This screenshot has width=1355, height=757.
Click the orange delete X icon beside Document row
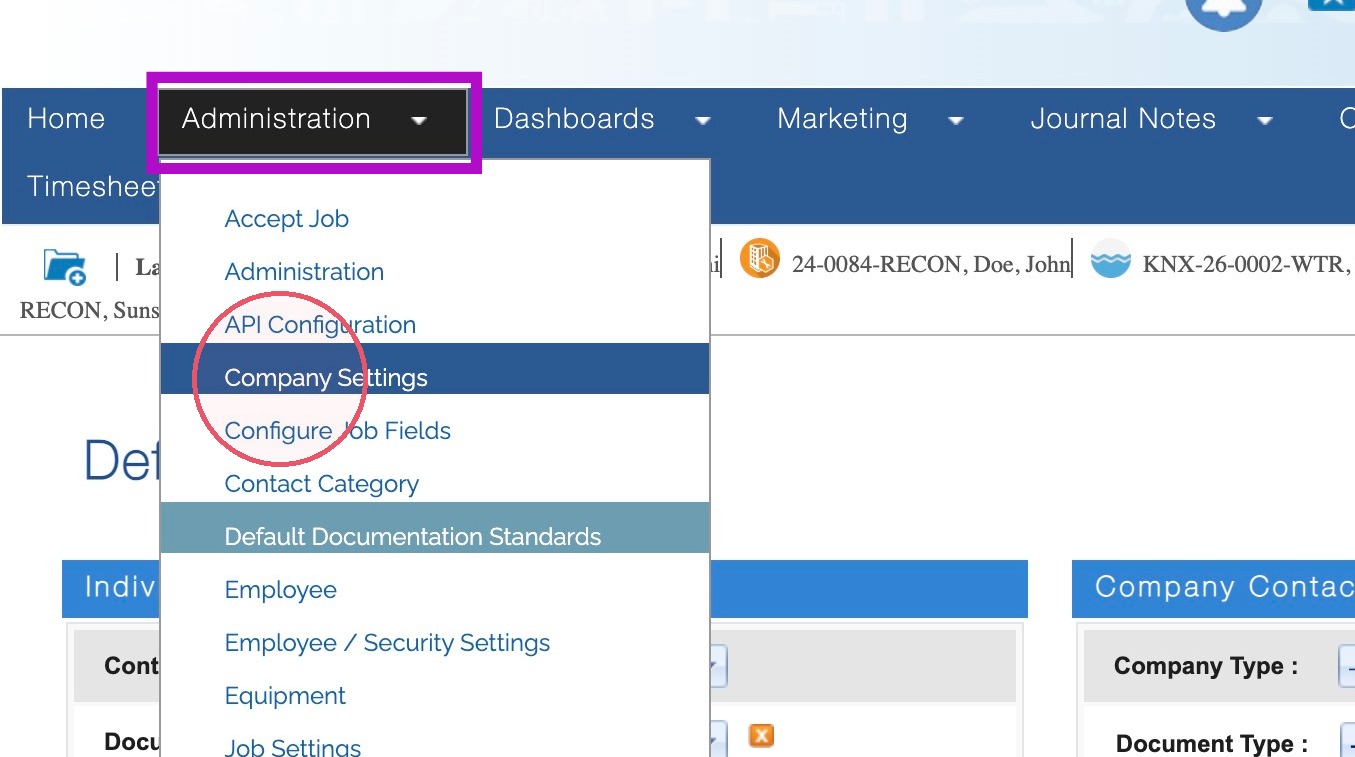(761, 736)
